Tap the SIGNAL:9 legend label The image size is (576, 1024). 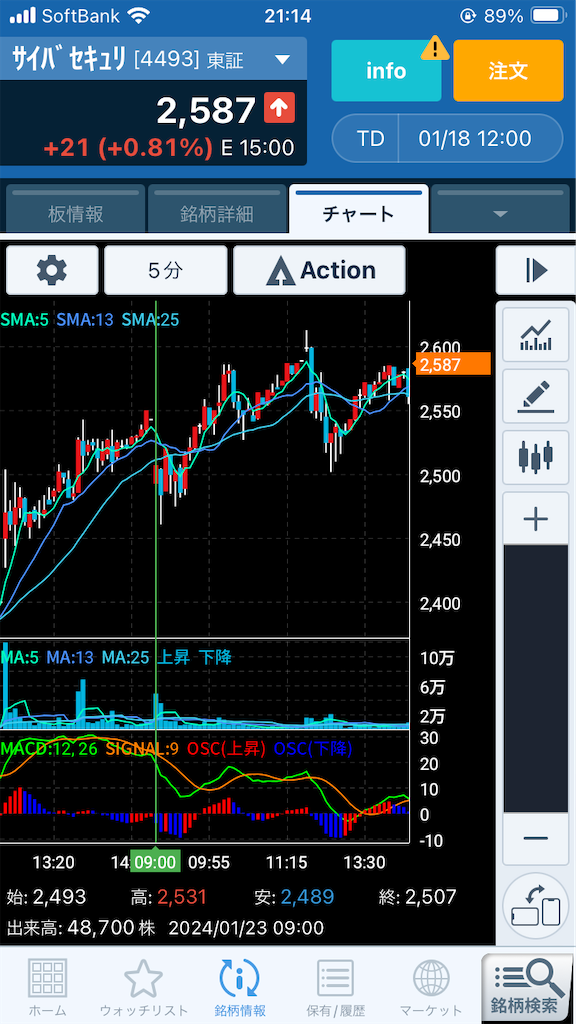tap(142, 748)
